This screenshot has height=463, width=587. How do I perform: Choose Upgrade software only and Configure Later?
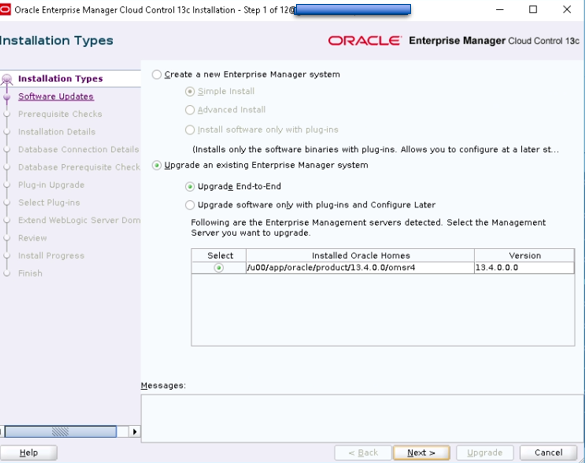point(190,205)
